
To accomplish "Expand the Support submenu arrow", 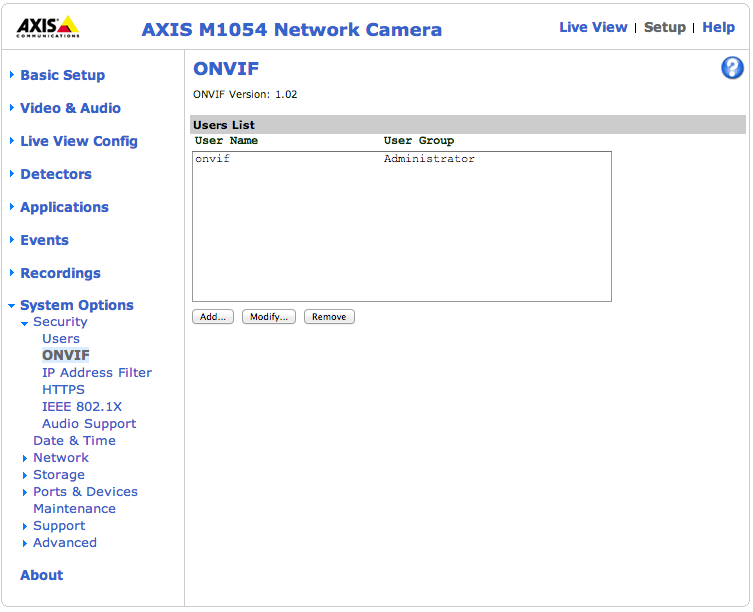I will (x=25, y=526).
